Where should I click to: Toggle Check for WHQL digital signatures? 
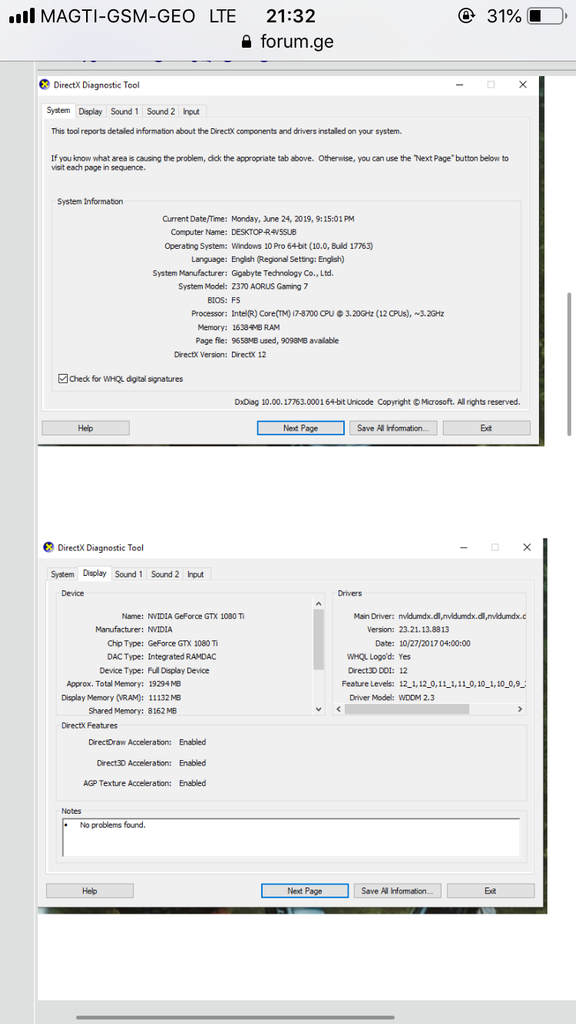tap(63, 379)
